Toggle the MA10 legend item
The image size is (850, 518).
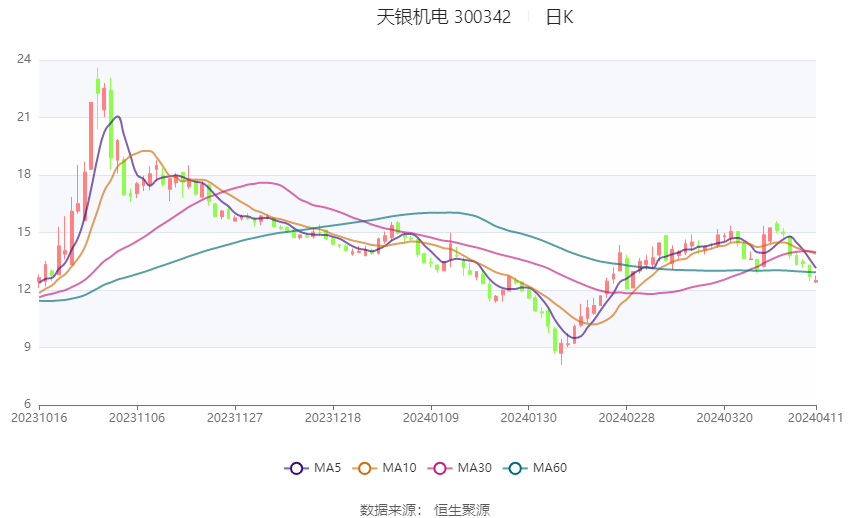click(384, 468)
